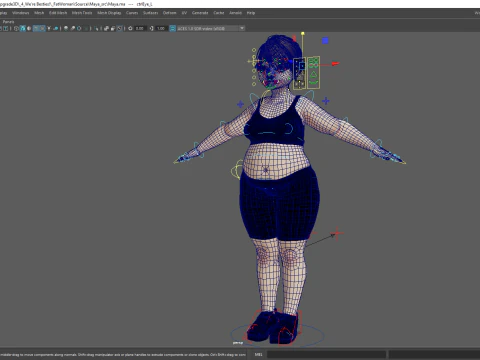The height and width of the screenshot is (360, 480).
Task: Click the command line input field
Action: [x=326, y=354]
